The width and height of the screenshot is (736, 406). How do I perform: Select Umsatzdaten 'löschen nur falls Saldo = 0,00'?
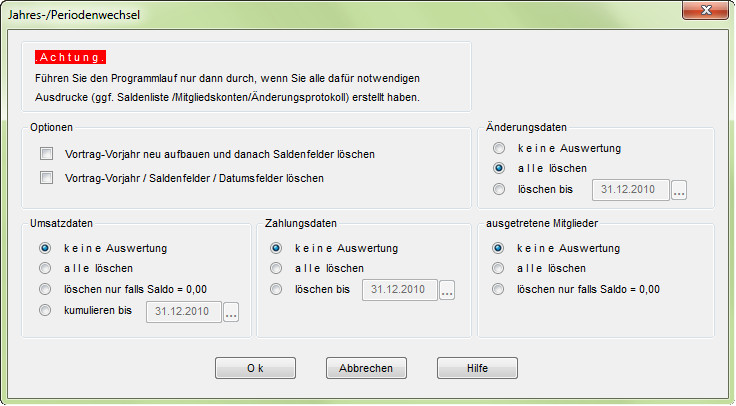coord(45,290)
